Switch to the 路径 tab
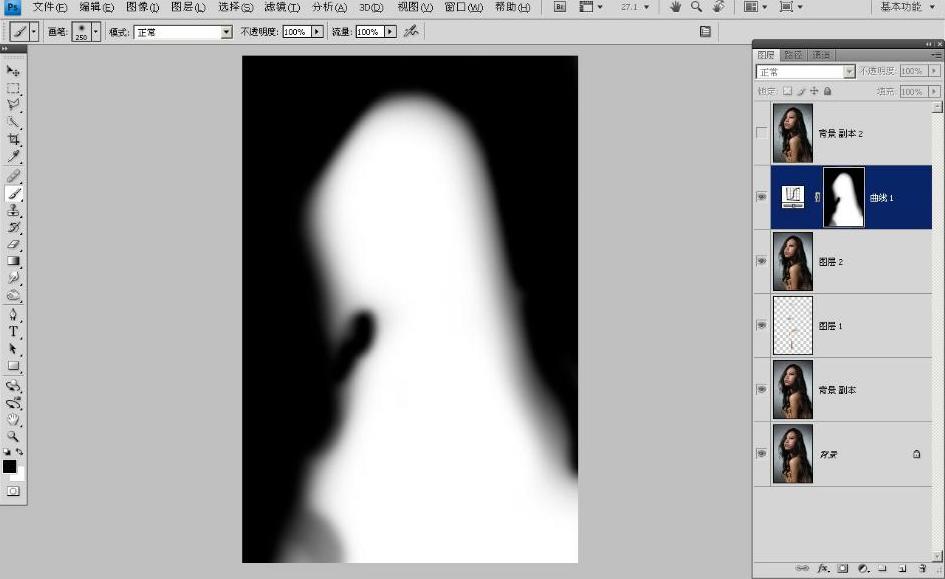The width and height of the screenshot is (945, 579). pyautogui.click(x=793, y=55)
